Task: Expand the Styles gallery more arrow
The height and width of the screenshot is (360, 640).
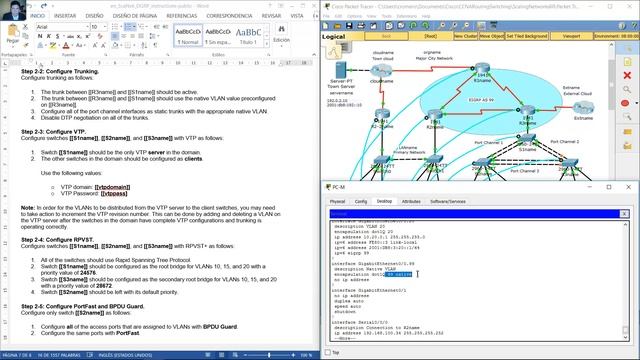Action: pyautogui.click(x=267, y=43)
